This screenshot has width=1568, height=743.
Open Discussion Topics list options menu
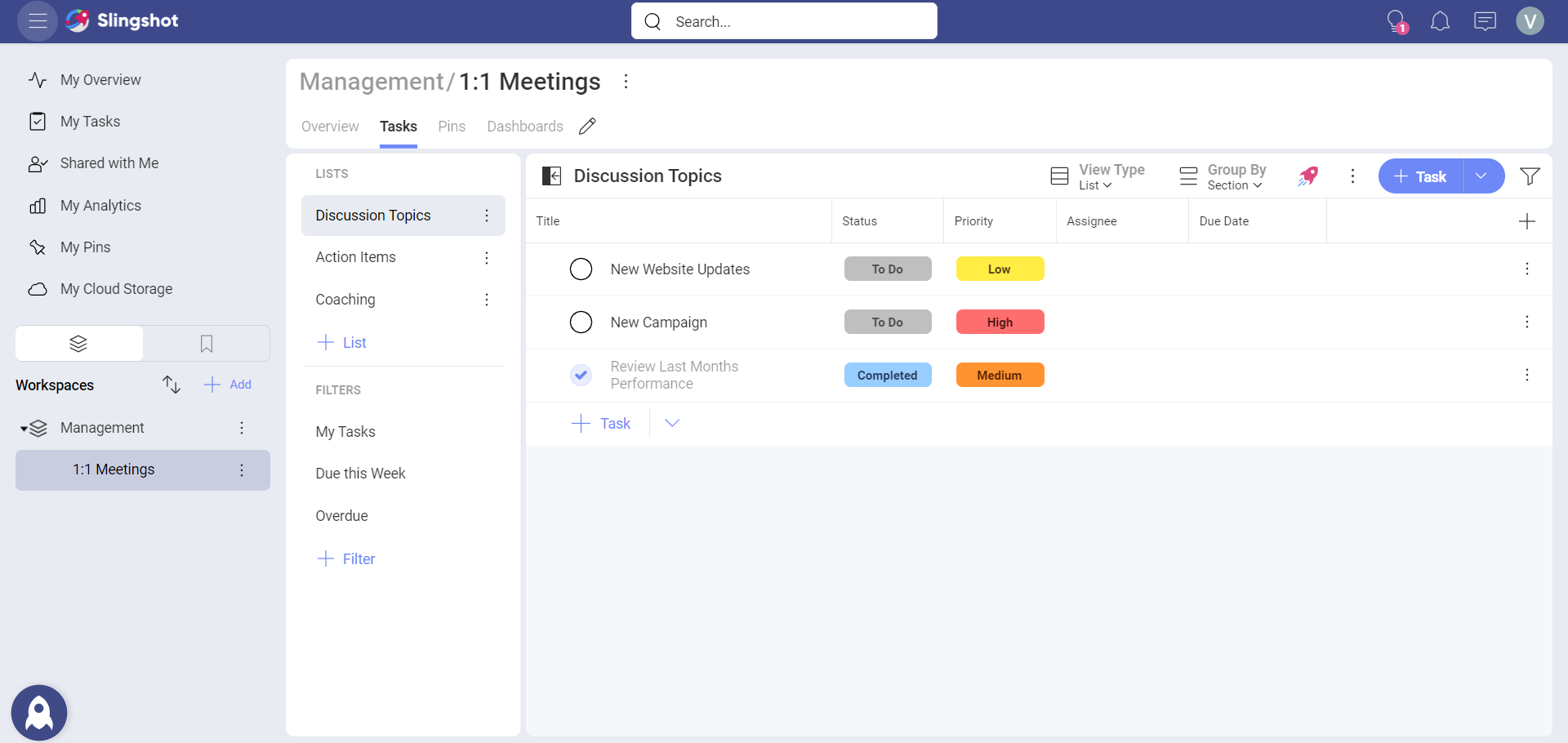(x=487, y=216)
